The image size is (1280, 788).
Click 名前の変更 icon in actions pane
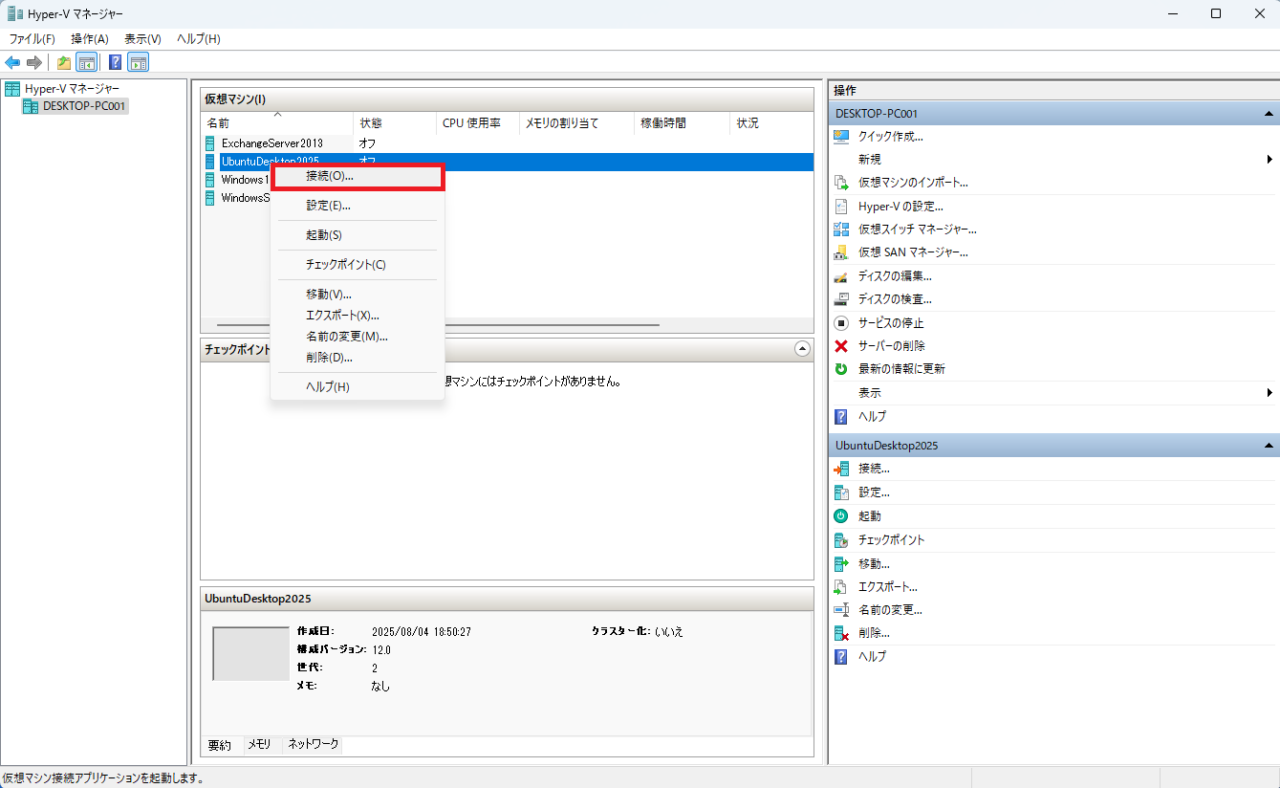point(841,610)
